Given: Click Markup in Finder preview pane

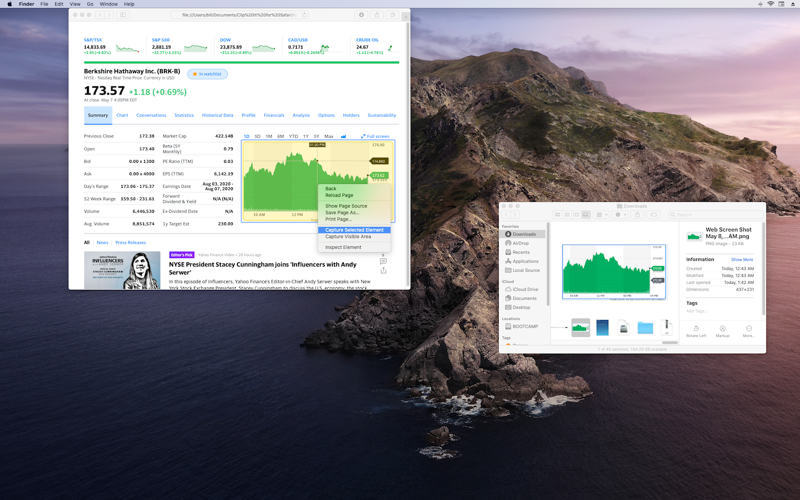Looking at the screenshot, I should (x=722, y=331).
